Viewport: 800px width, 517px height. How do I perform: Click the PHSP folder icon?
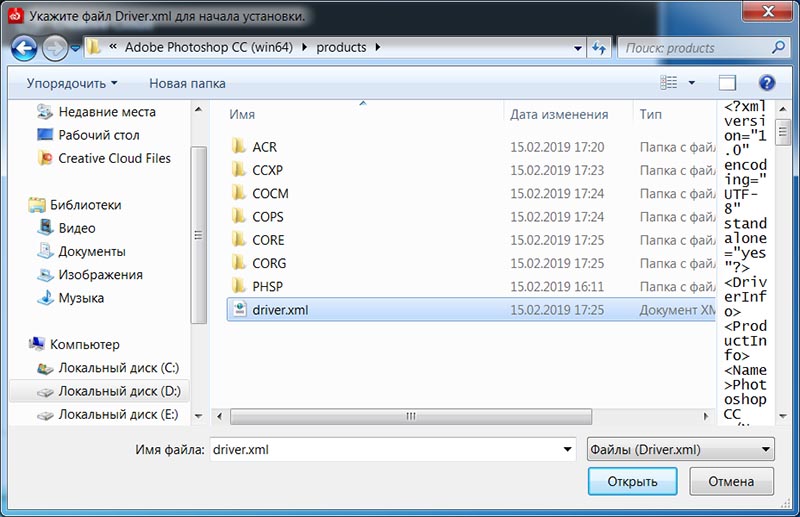[x=239, y=286]
